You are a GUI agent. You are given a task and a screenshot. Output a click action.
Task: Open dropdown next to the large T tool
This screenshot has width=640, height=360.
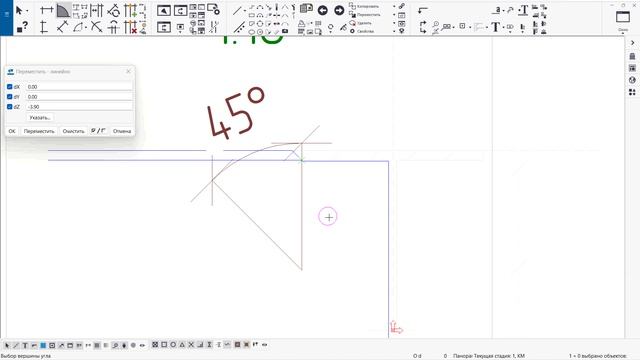[504, 28]
